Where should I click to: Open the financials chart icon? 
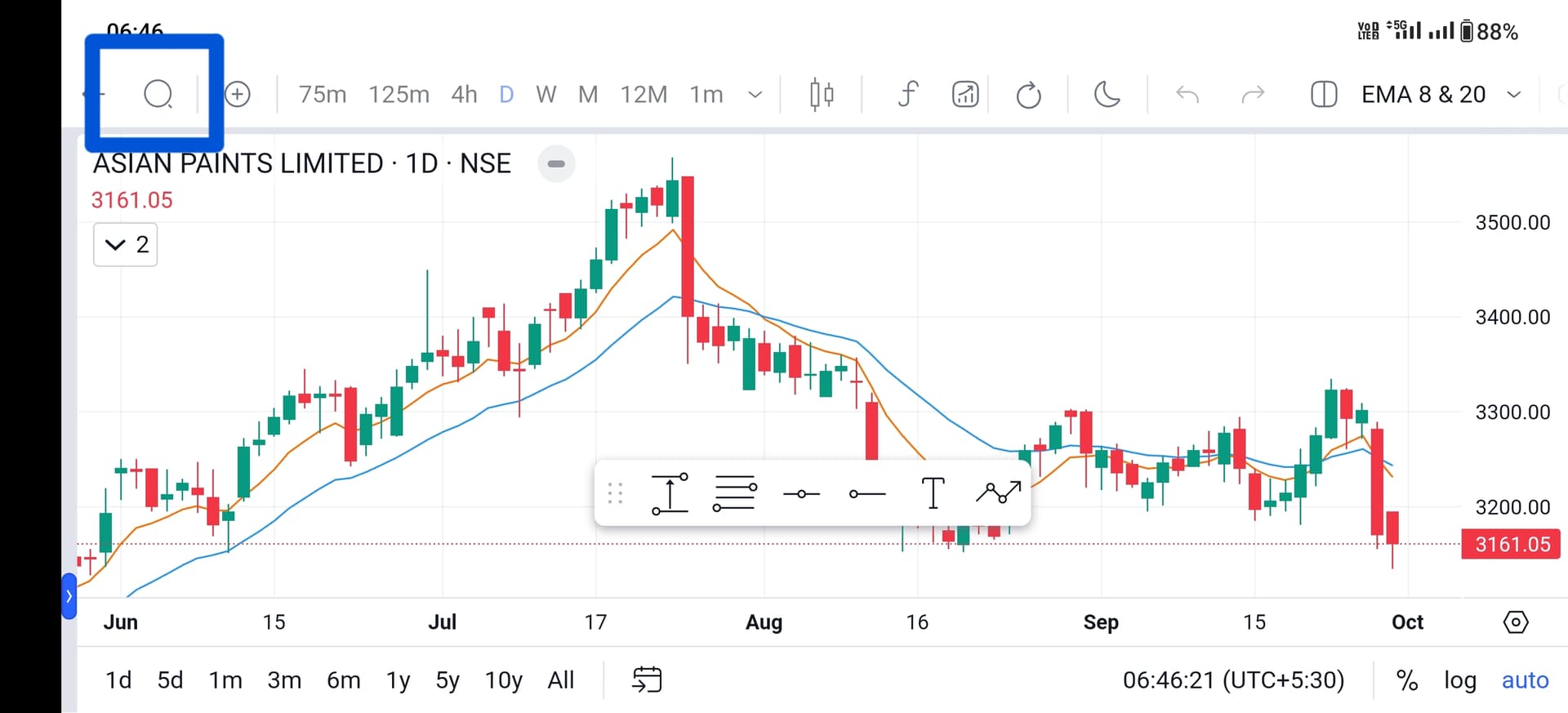(x=965, y=95)
